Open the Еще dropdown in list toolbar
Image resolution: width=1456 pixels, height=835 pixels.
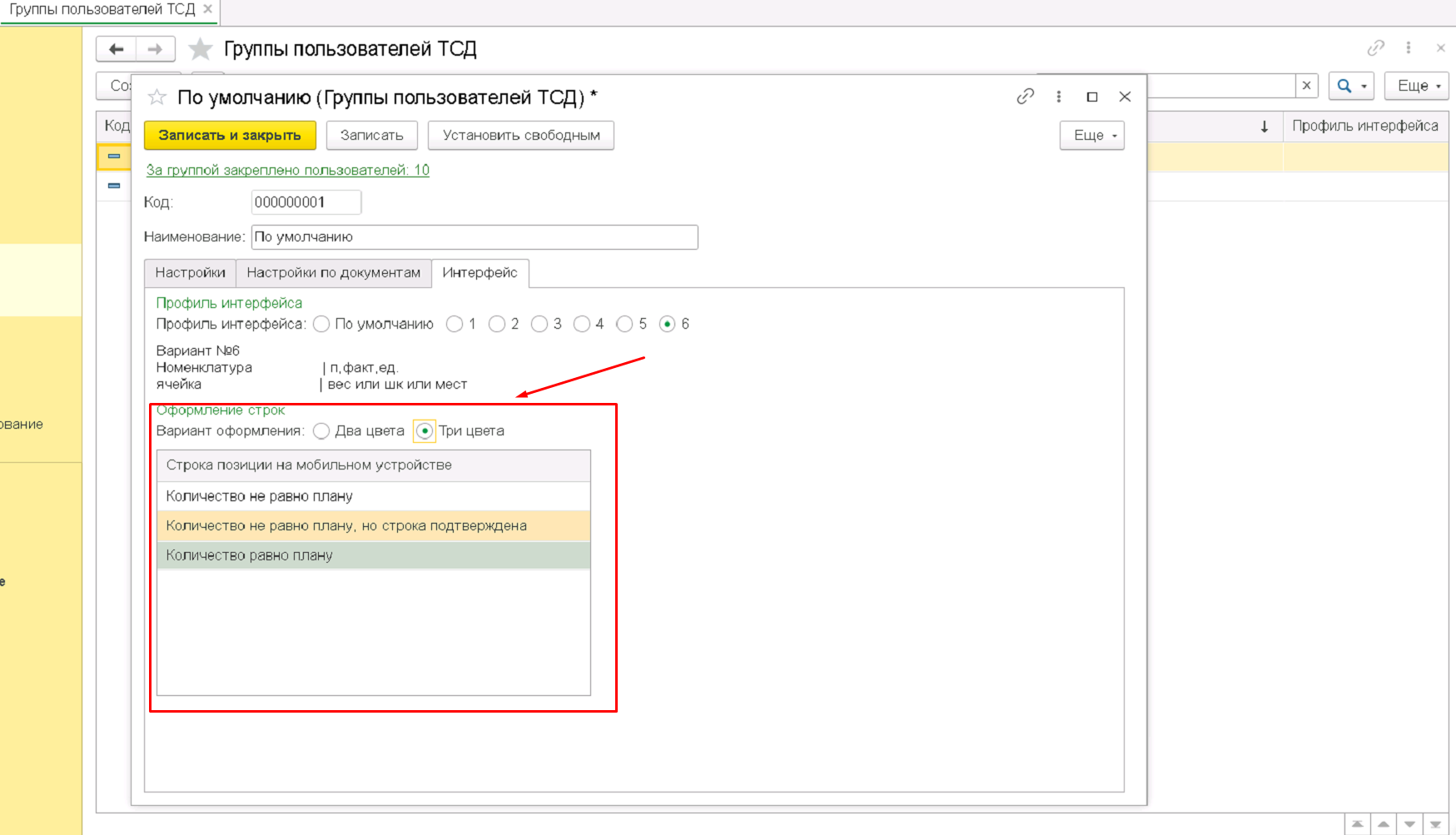tap(1416, 86)
